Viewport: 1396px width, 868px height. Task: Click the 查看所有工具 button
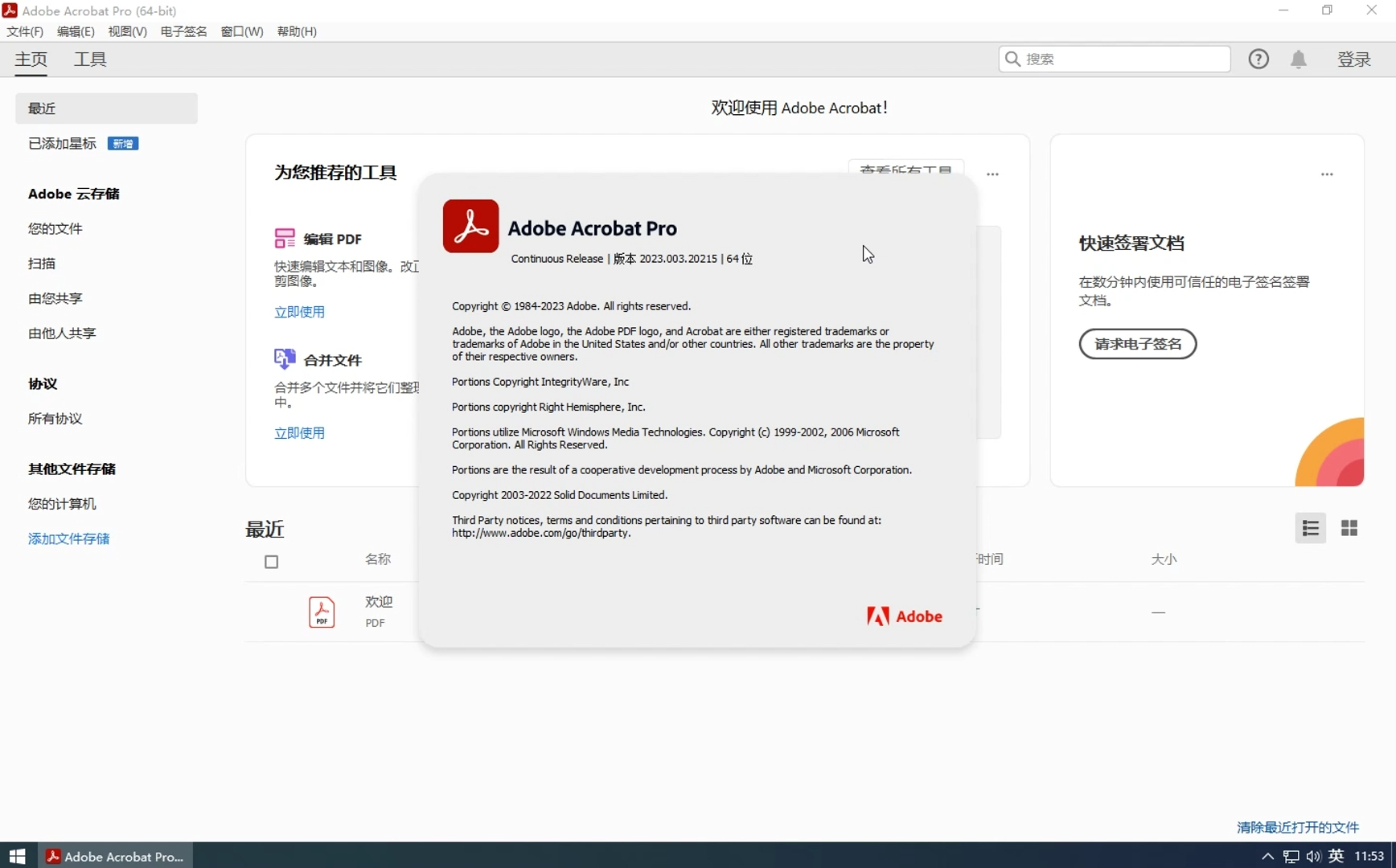click(905, 167)
